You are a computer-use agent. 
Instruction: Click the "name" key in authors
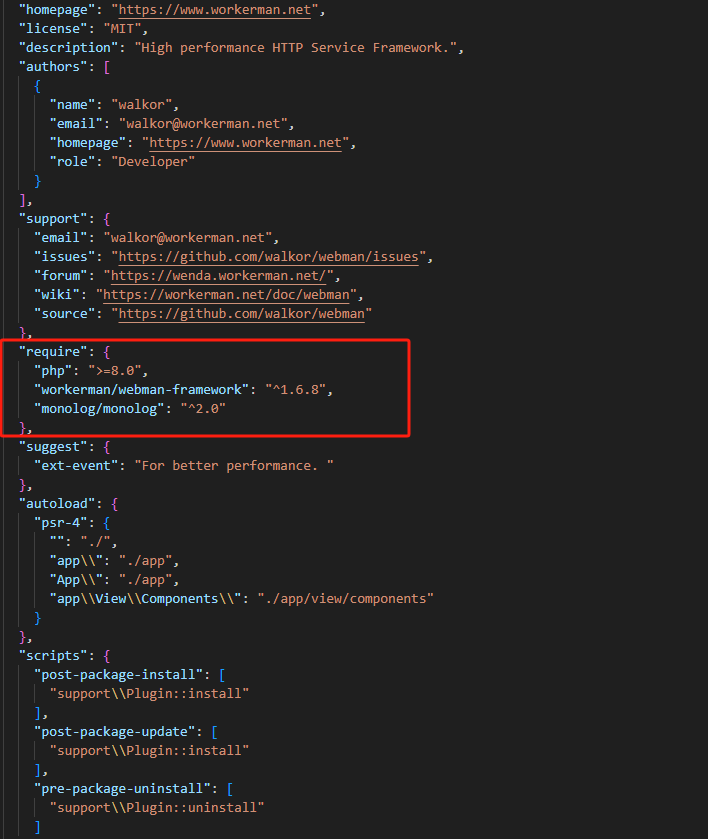tap(72, 104)
